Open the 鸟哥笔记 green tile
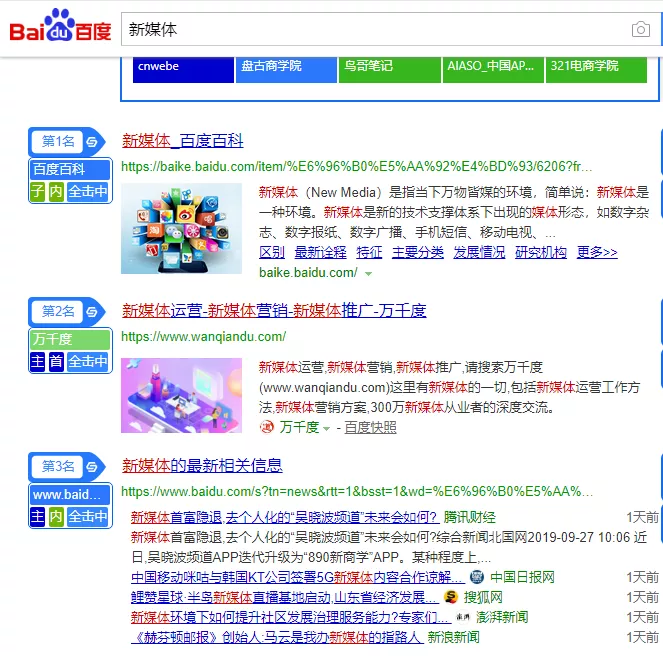Screen dimensions: 663x659 pos(390,70)
